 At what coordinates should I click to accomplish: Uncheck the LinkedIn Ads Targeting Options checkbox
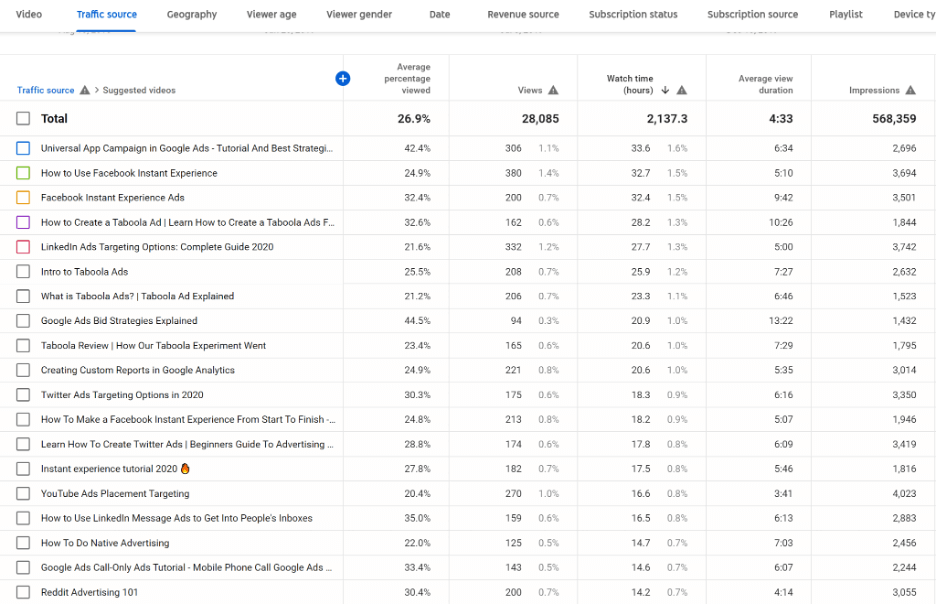pyautogui.click(x=23, y=246)
